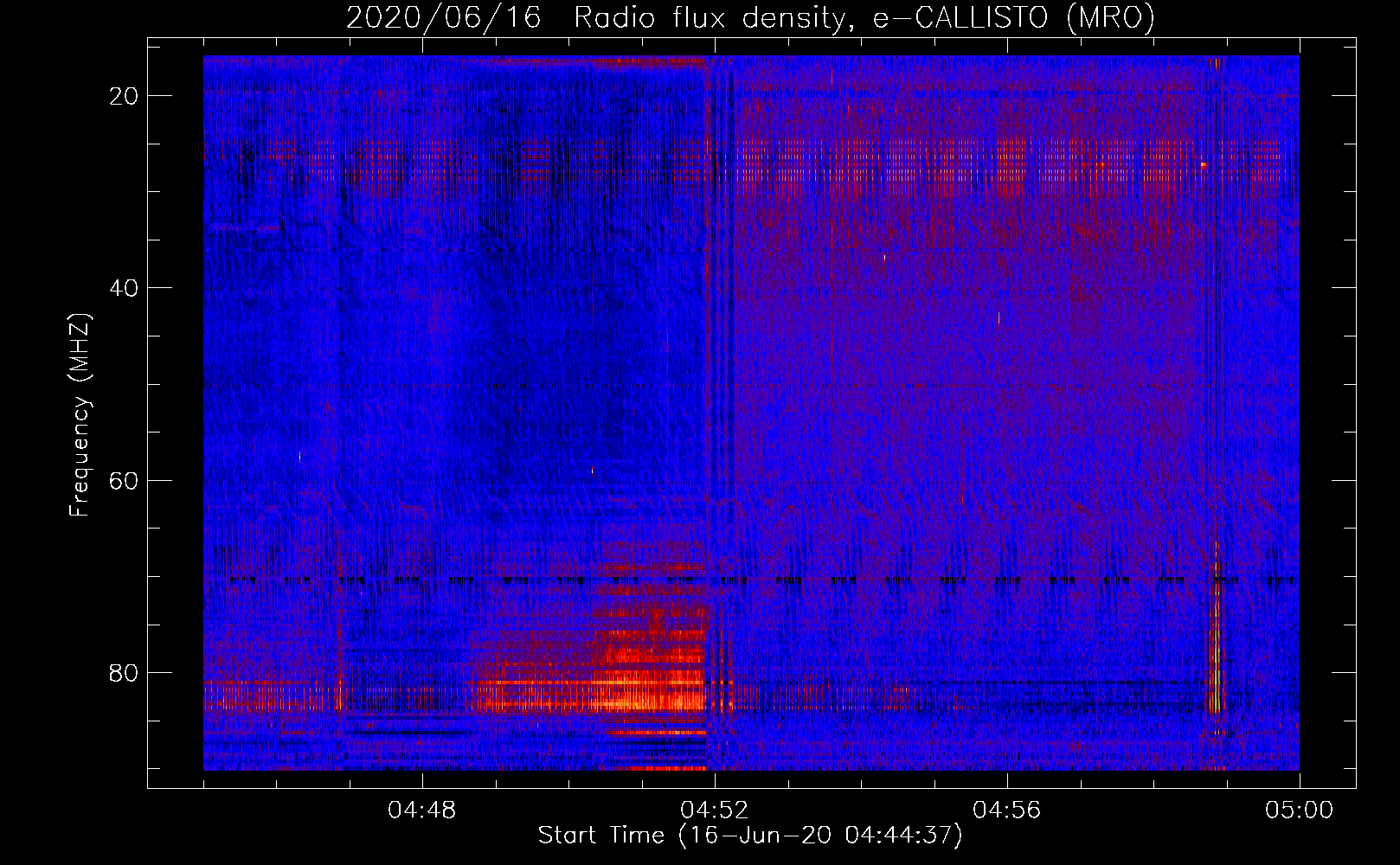Click the plot title "2020/06/16 Radio flux density, e-CALLISTO (MRO)"
The width and height of the screenshot is (1400, 865).
coord(750,17)
